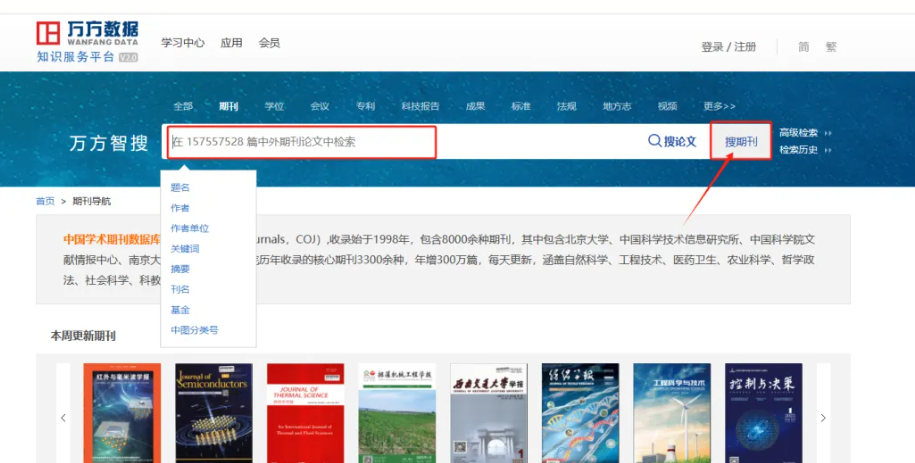Select the 全部 resource tab
The height and width of the screenshot is (463, 915).
coord(183,106)
